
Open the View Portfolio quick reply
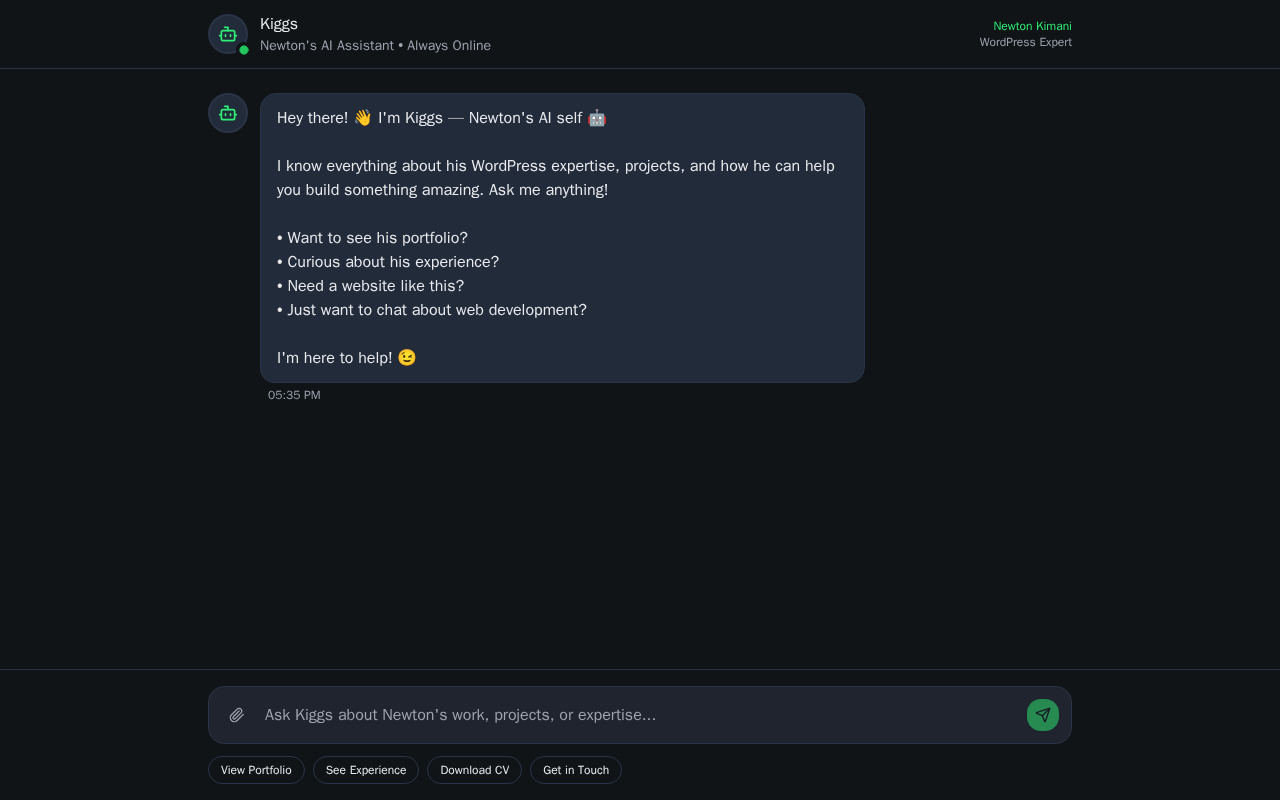tap(256, 770)
